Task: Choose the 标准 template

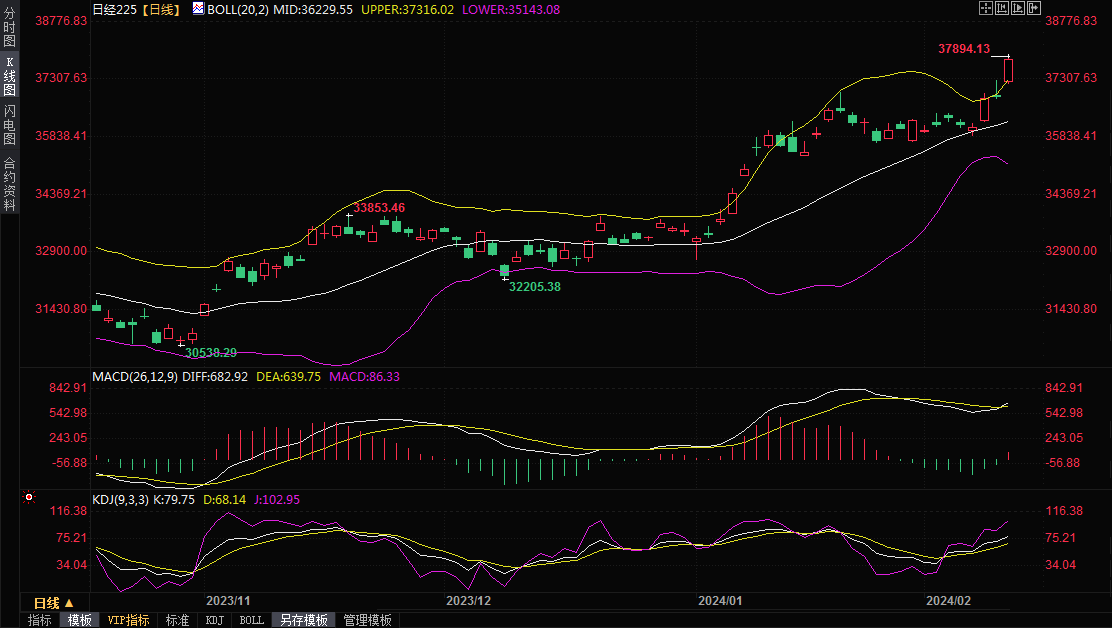Action: tap(177, 620)
